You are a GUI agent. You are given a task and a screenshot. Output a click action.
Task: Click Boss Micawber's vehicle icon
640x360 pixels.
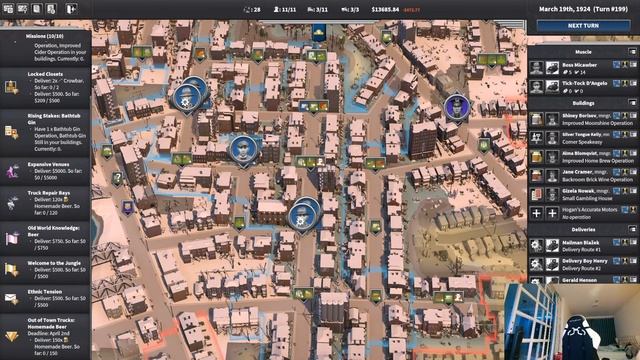(x=552, y=68)
